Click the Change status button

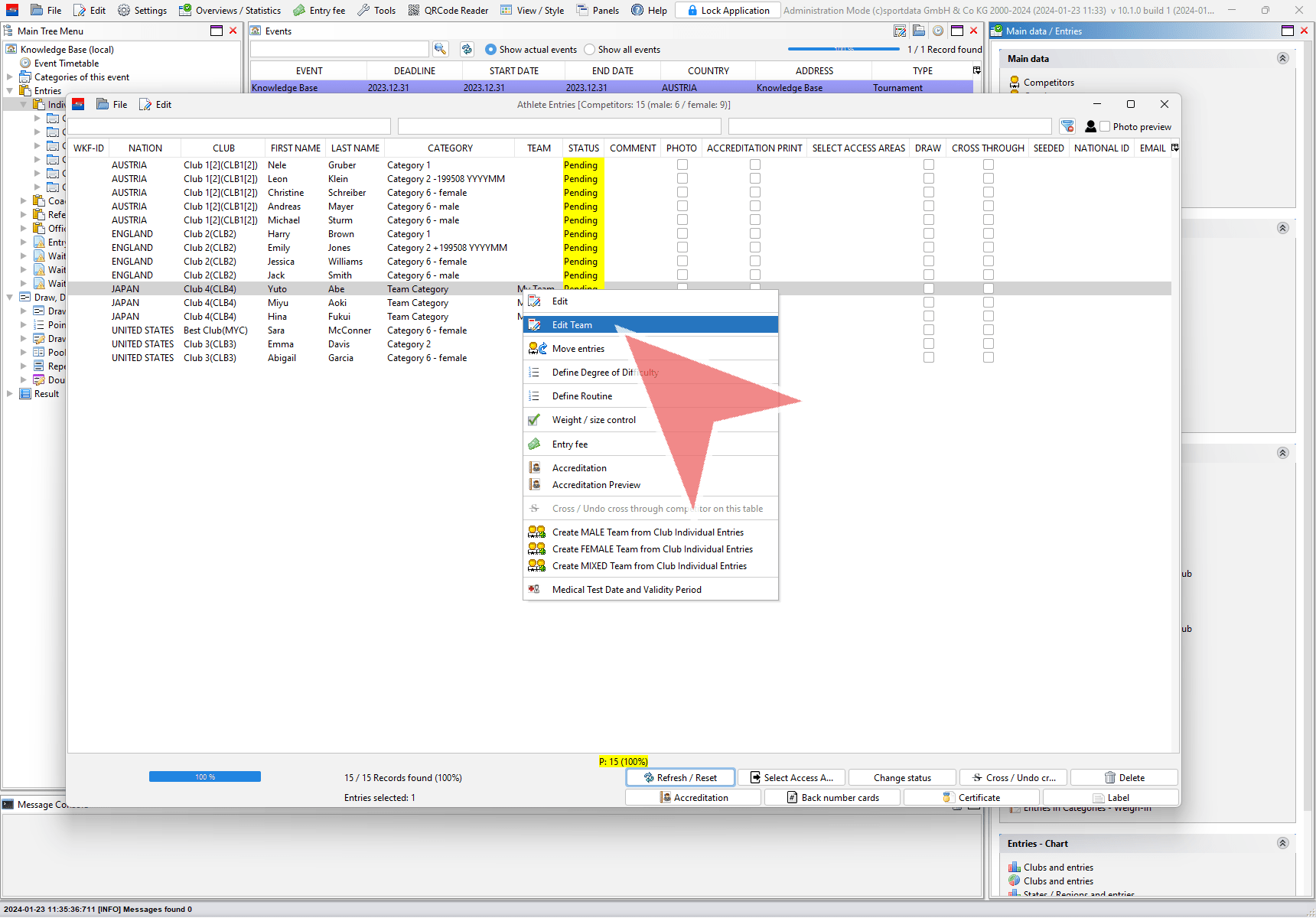(902, 777)
